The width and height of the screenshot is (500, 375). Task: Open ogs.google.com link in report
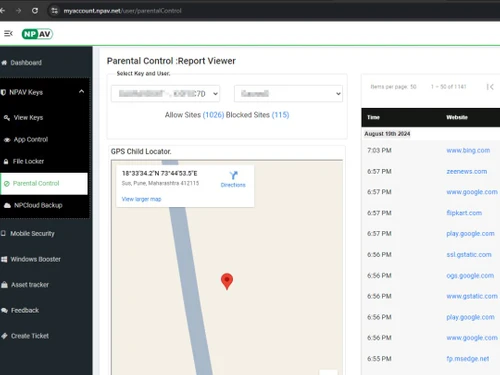tap(470, 276)
